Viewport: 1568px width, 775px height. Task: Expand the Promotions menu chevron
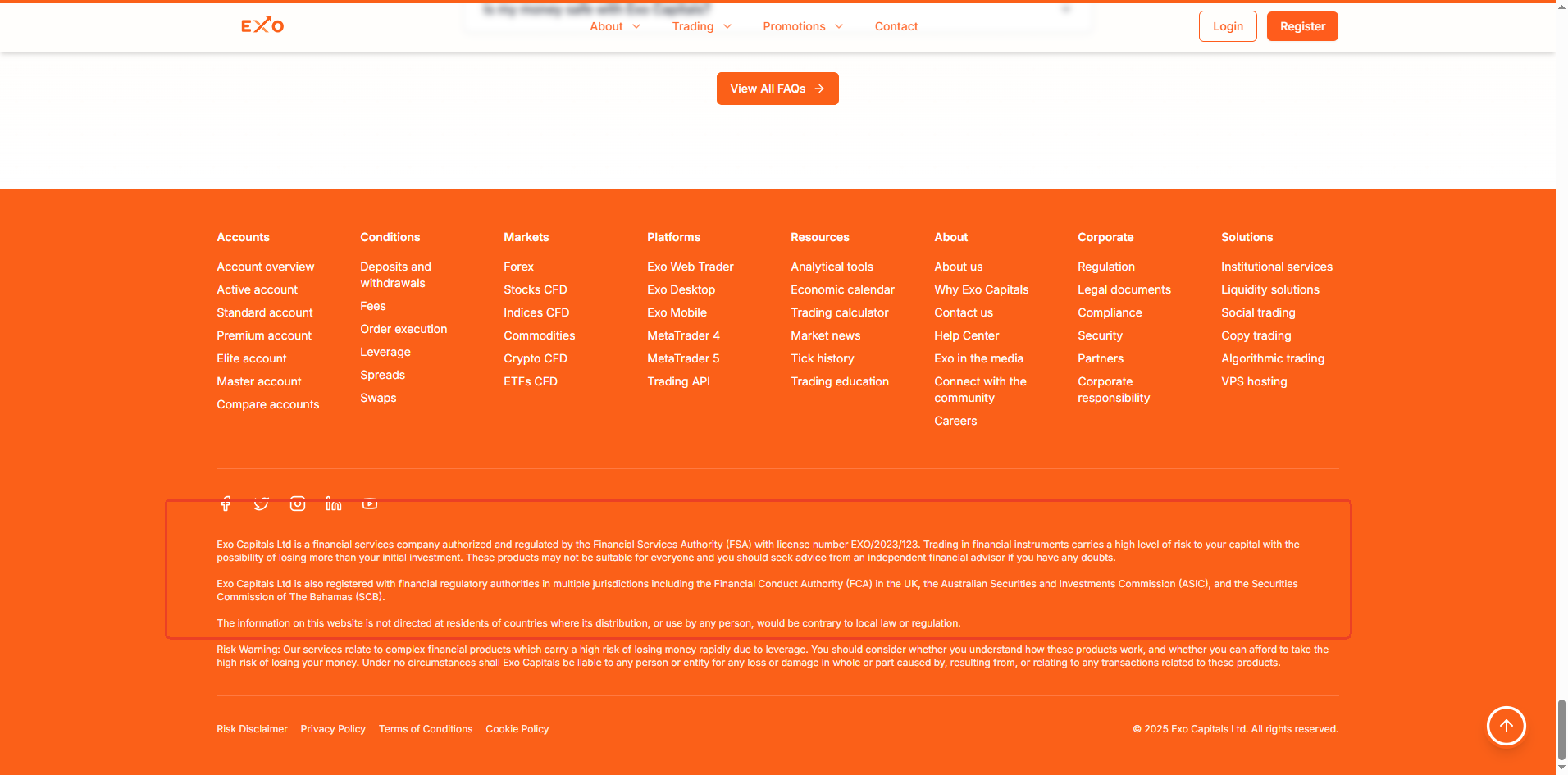[839, 26]
